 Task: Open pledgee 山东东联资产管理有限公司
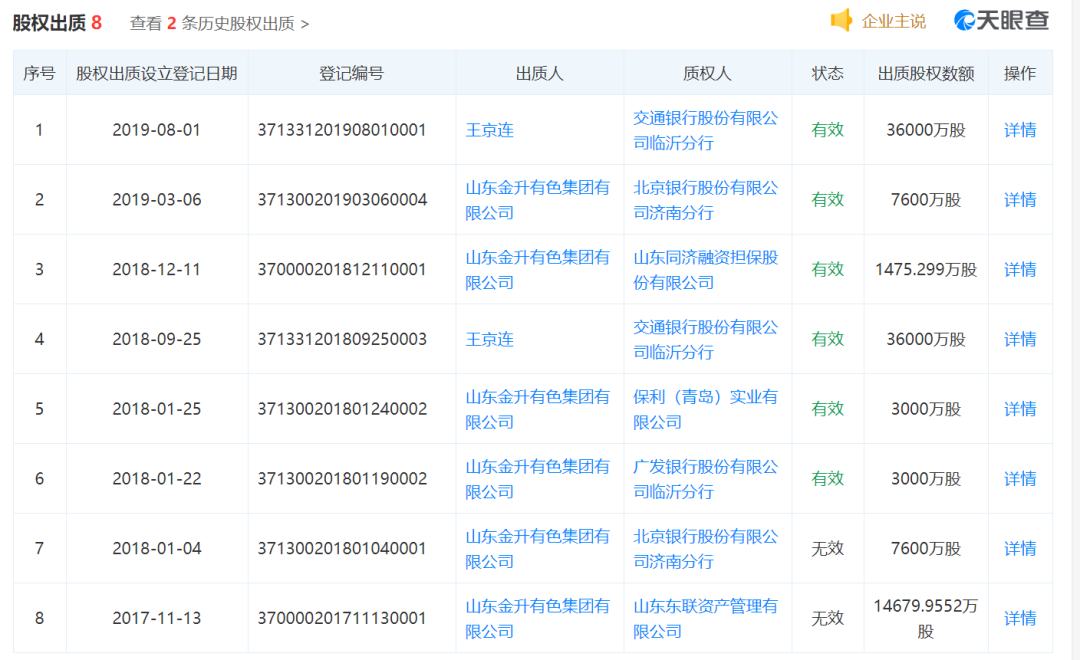tap(706, 618)
